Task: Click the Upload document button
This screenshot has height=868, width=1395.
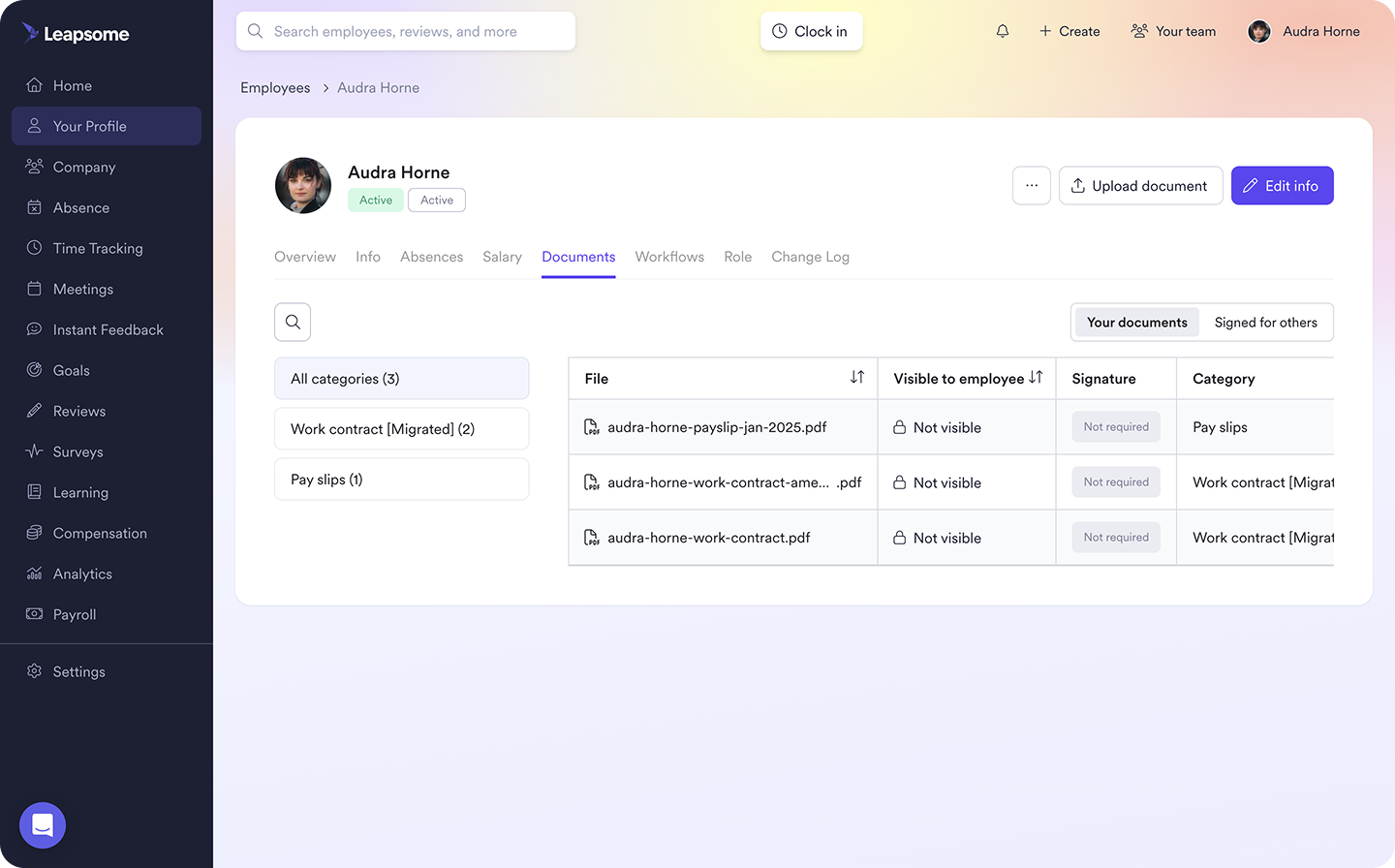Action: click(1140, 185)
